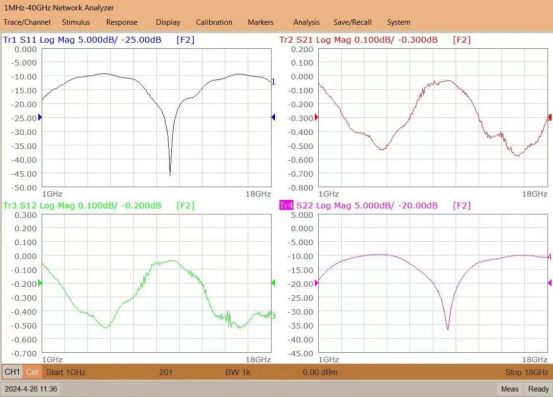Click the 0.00 dBm power value
The width and height of the screenshot is (553, 398).
click(x=320, y=372)
